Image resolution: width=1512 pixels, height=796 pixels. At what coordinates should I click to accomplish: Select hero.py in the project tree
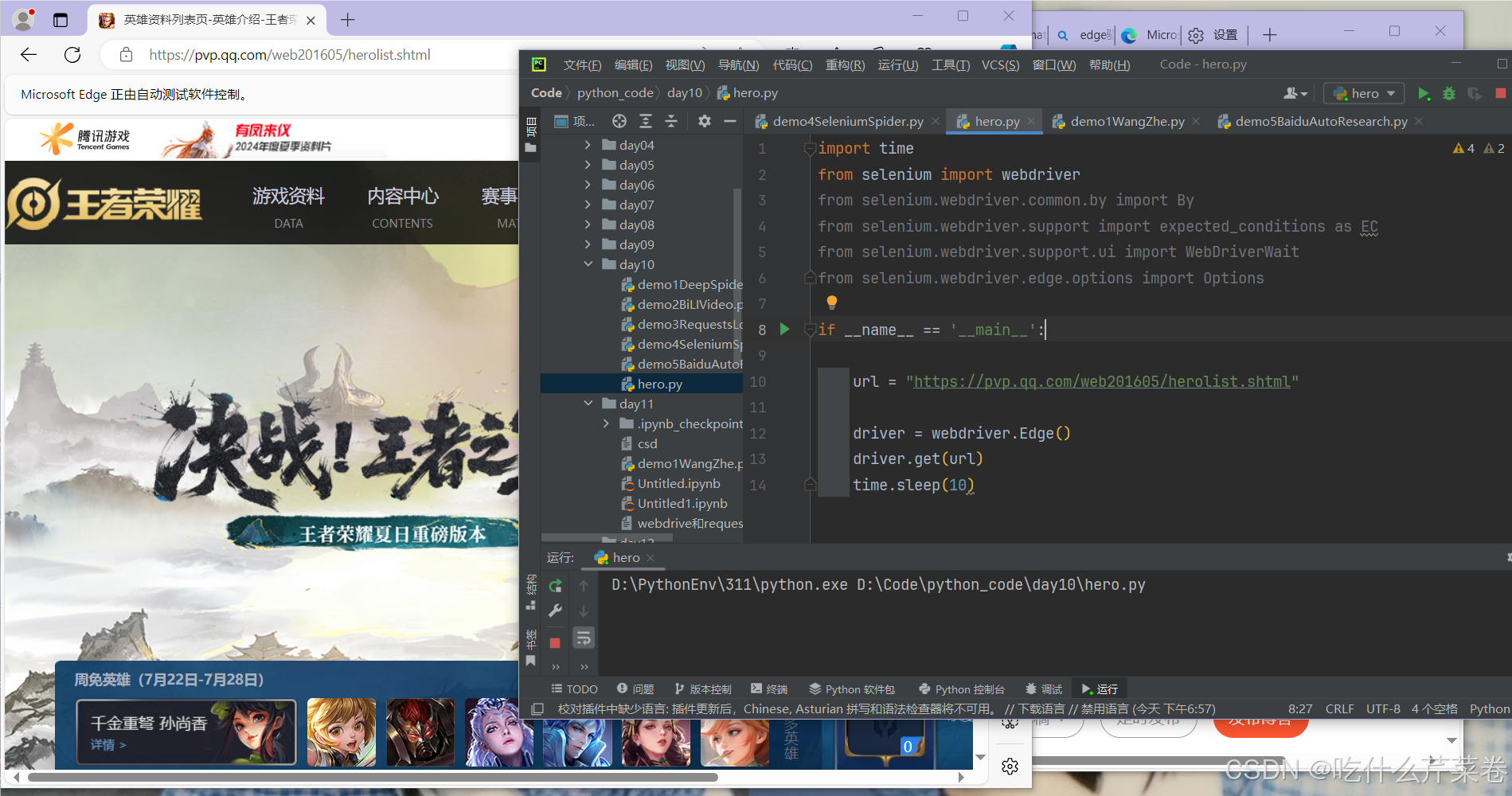point(659,384)
